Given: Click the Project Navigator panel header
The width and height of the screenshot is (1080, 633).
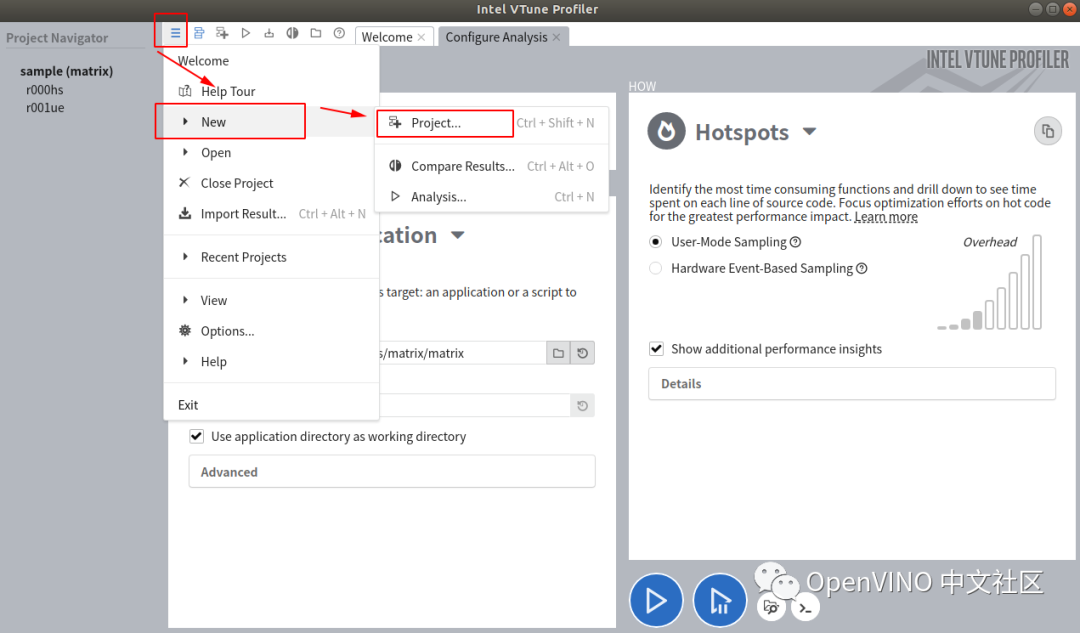Looking at the screenshot, I should point(57,38).
